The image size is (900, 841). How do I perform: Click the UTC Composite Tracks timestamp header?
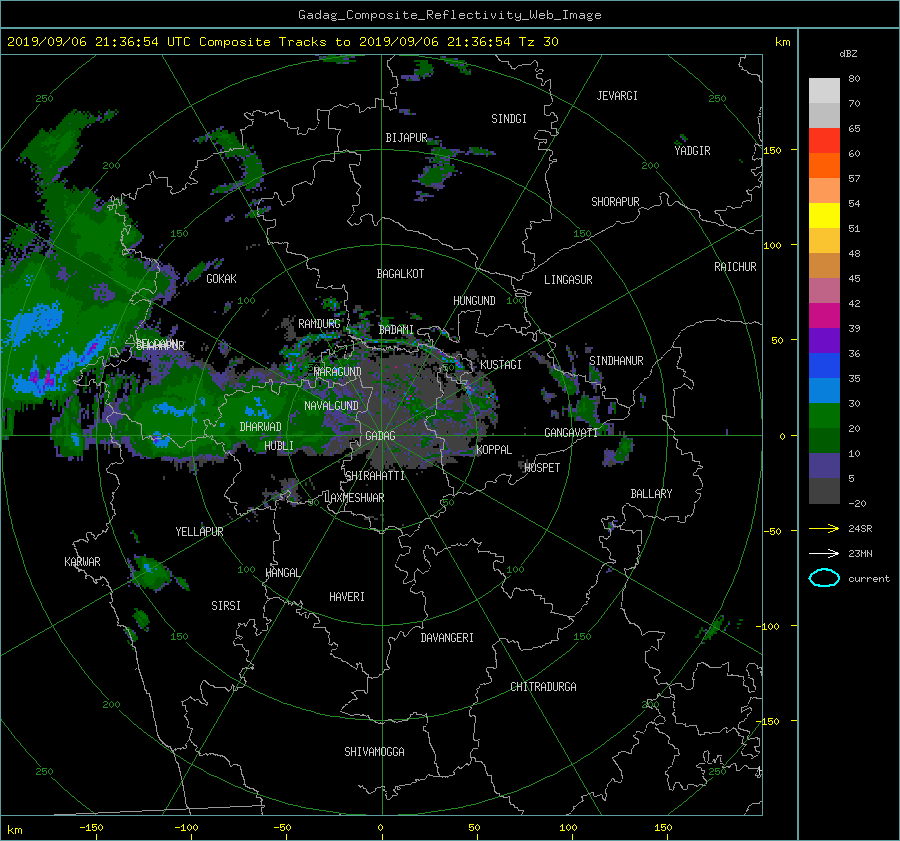coord(282,42)
